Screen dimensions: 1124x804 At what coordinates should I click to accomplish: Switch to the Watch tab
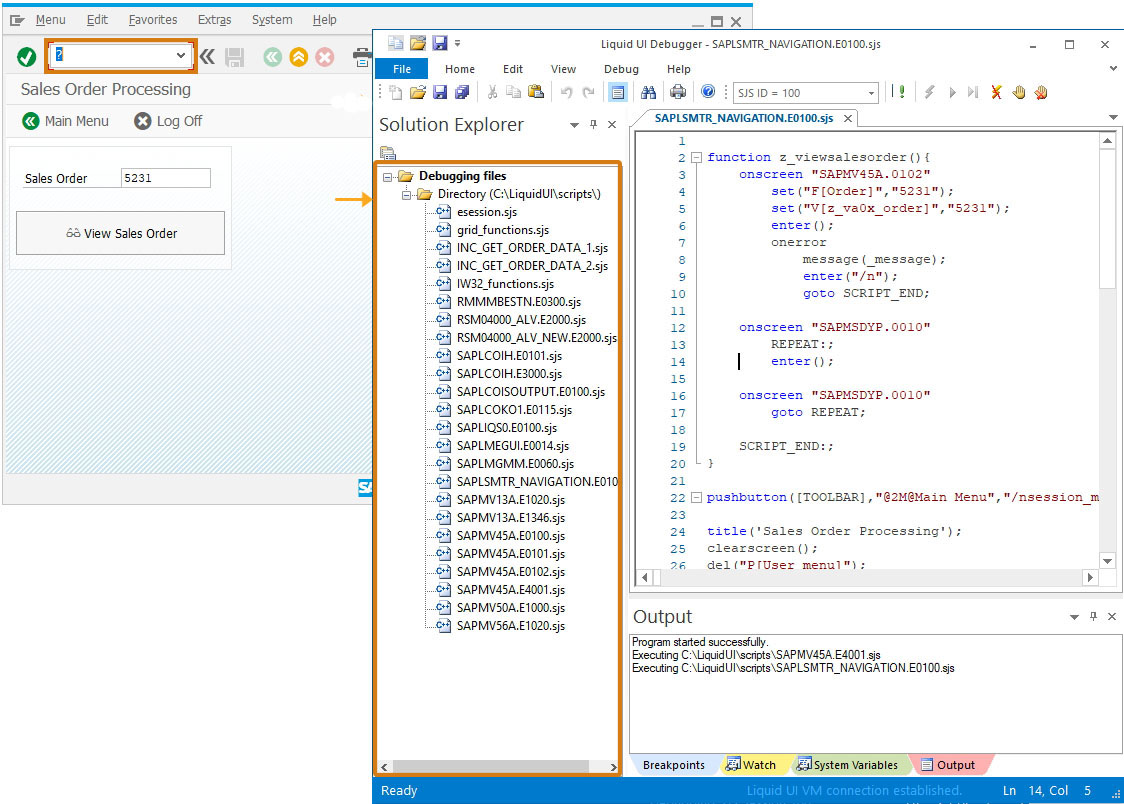(x=751, y=765)
